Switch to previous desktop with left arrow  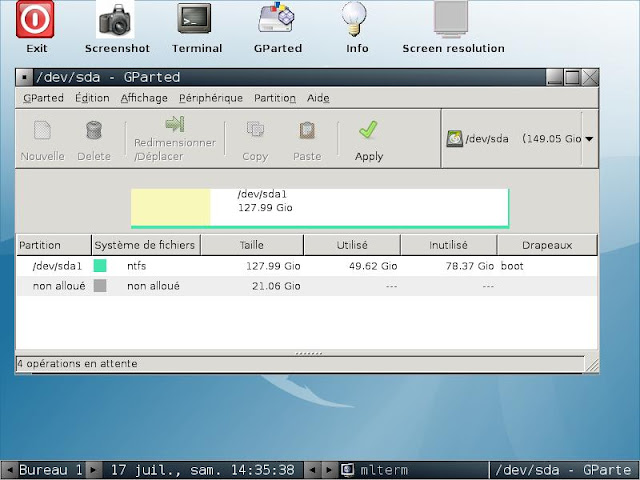9,470
